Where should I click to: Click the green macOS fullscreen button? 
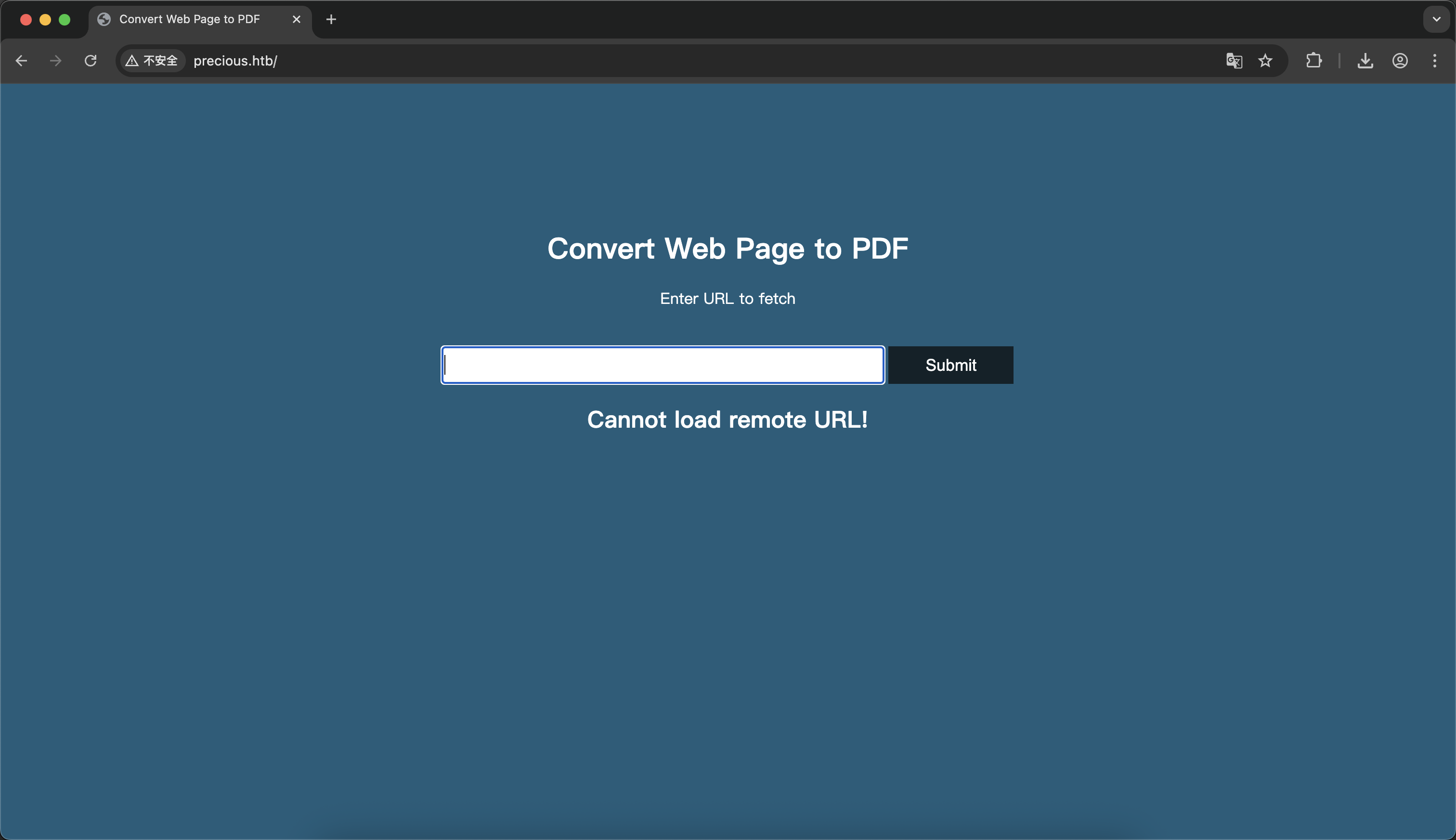65,20
